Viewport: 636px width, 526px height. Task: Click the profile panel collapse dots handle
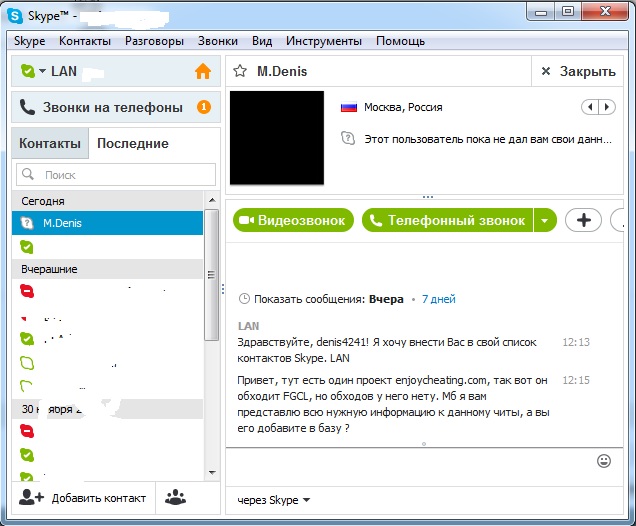(428, 197)
